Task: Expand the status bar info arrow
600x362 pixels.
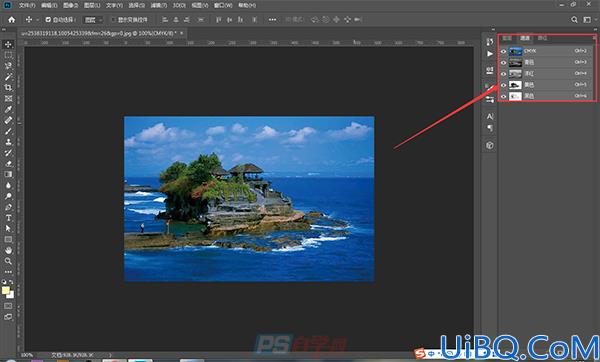Action: 110,355
